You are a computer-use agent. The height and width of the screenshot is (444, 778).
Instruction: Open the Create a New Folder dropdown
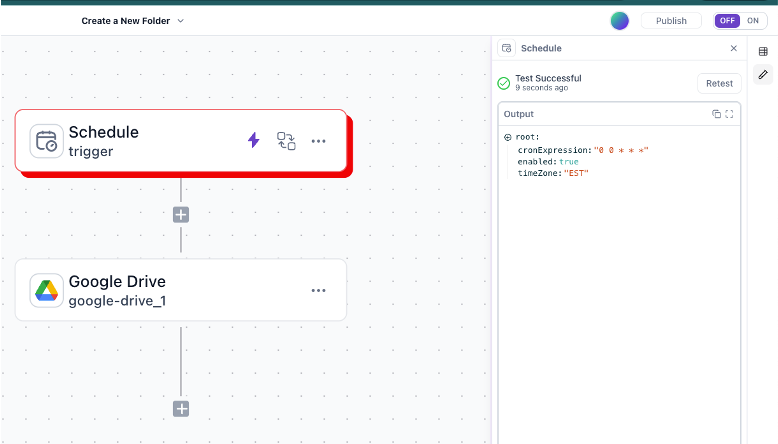(180, 21)
